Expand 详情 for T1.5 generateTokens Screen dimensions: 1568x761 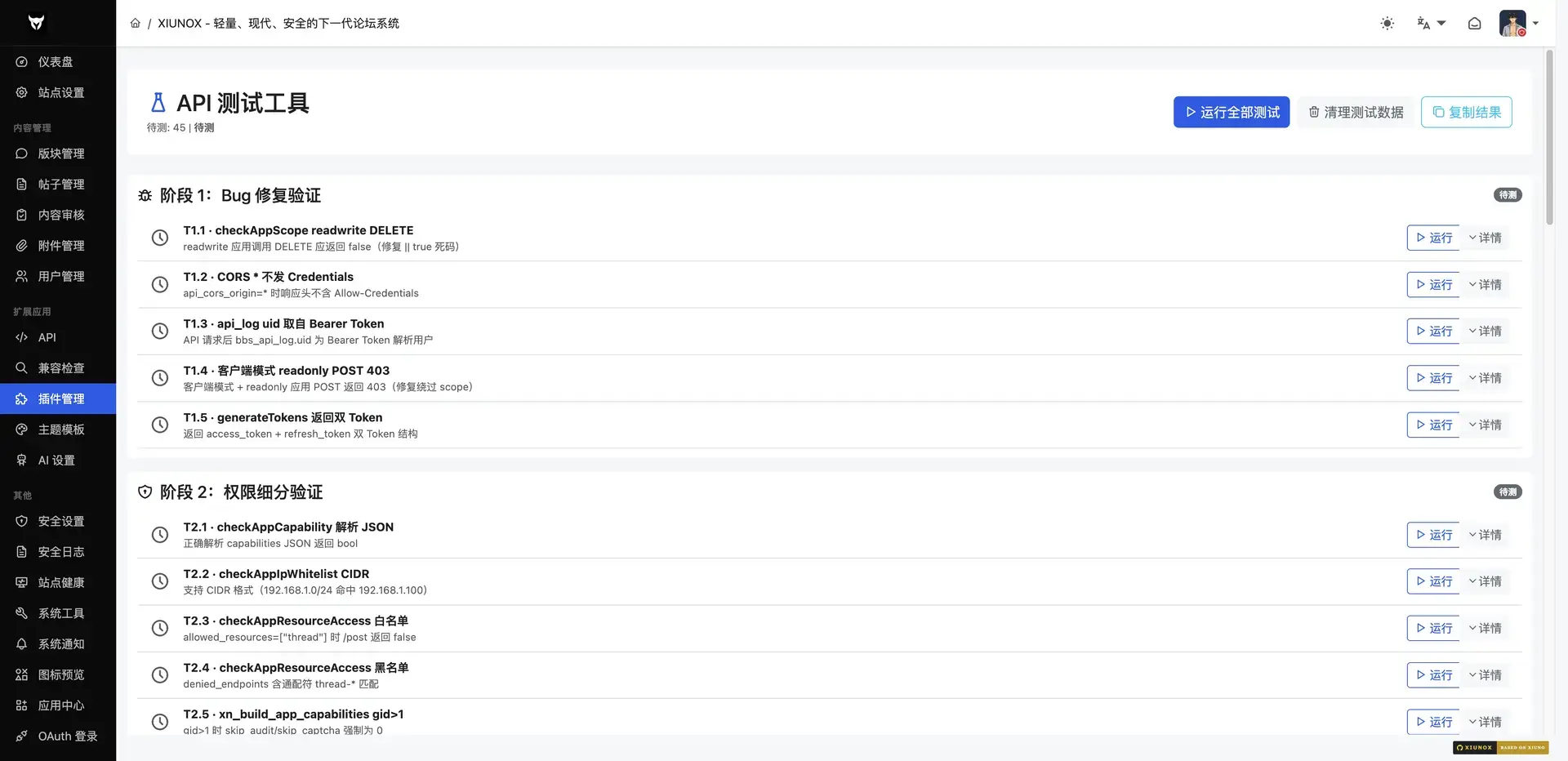pos(1485,425)
